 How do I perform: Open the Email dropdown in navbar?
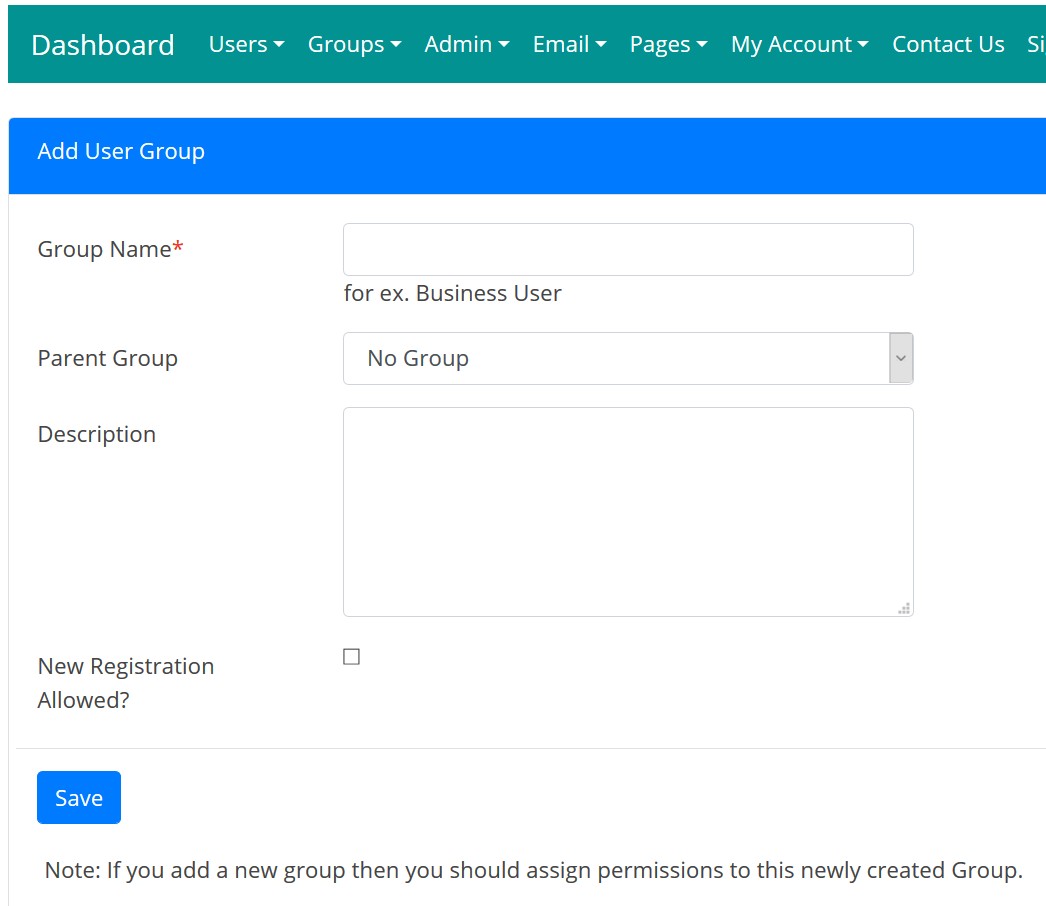click(x=569, y=45)
